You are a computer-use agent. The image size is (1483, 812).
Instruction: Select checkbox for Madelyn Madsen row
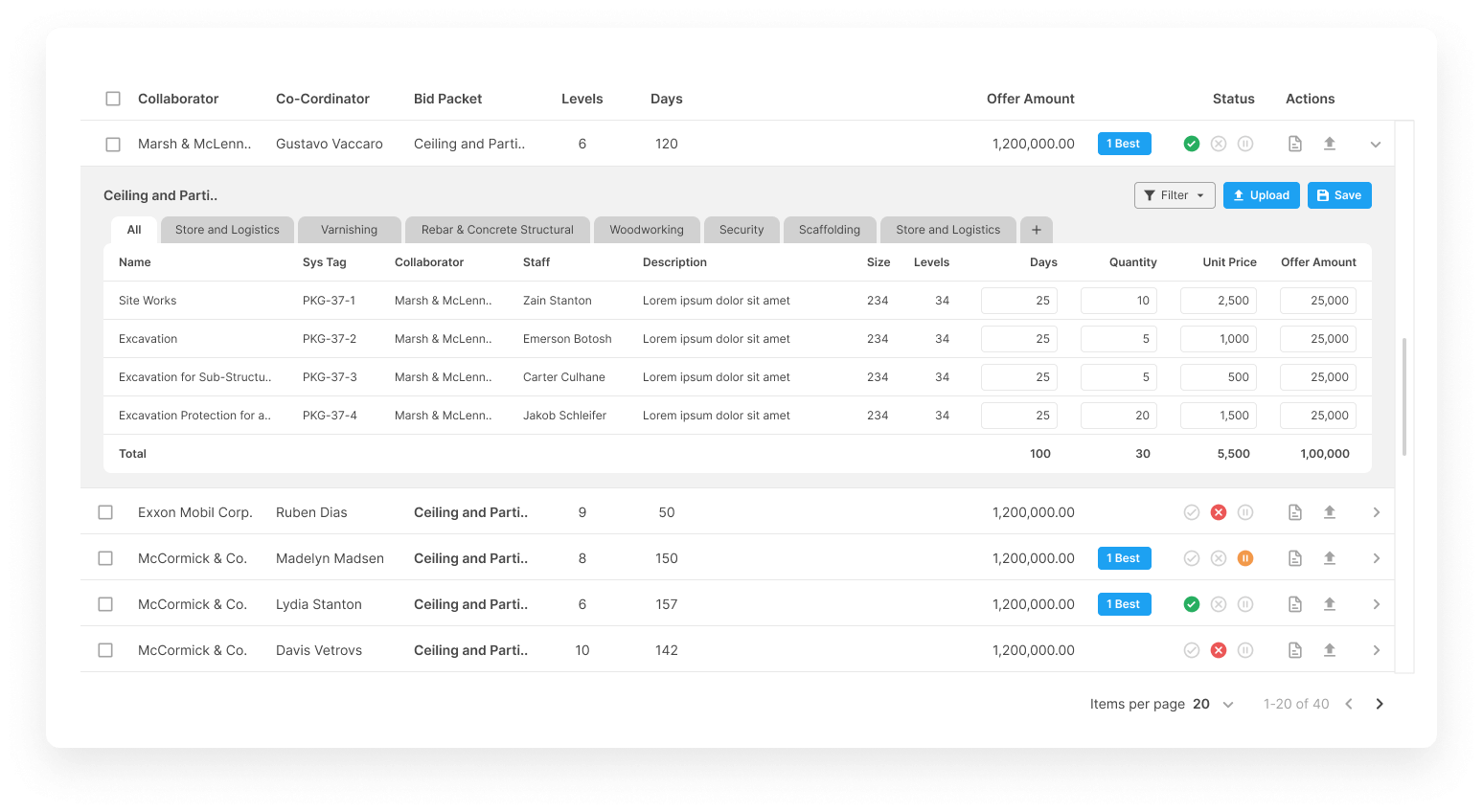[x=105, y=558]
